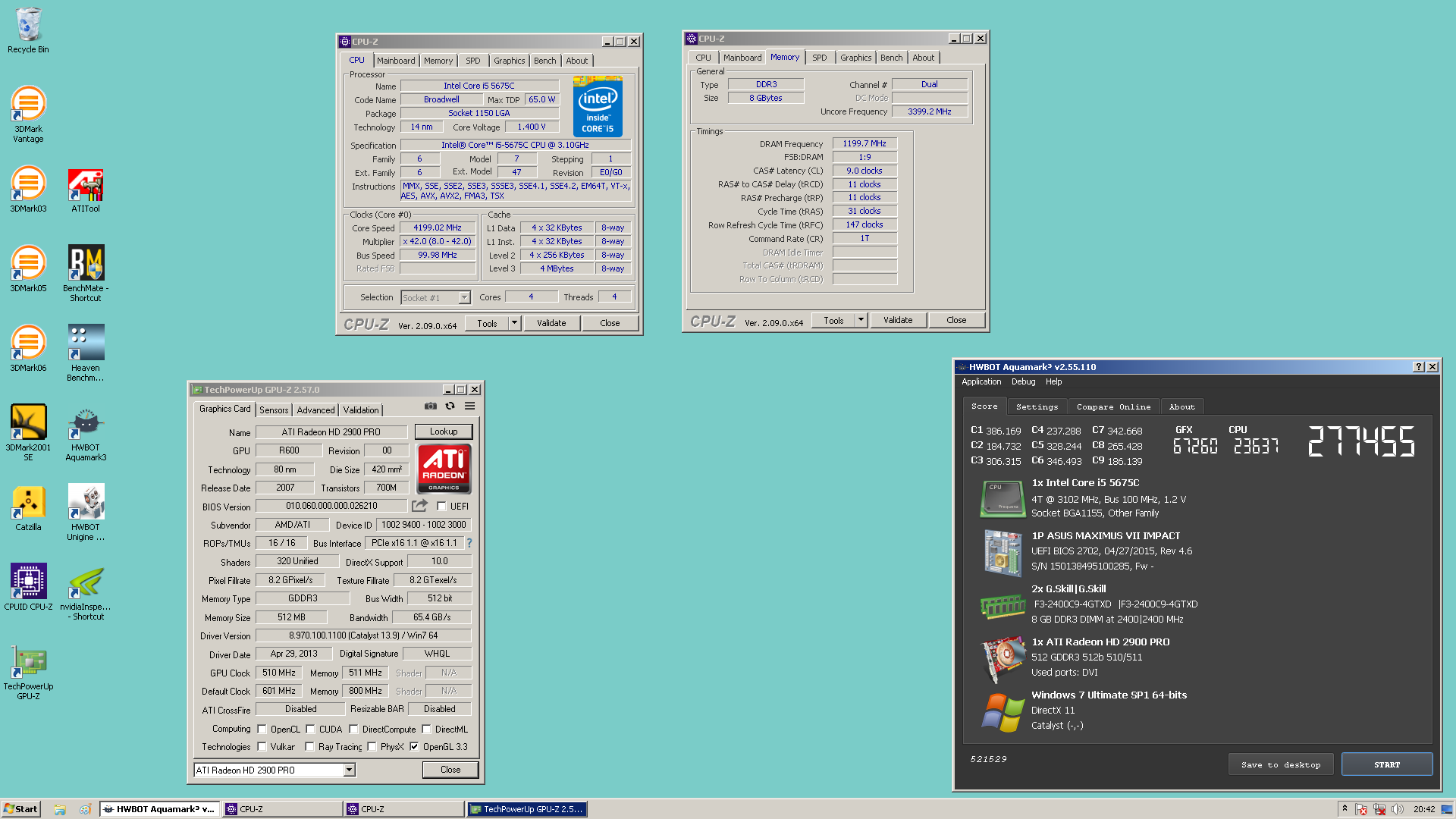Launch BenchMate shortcut icon
Viewport: 1456px width, 819px height.
point(86,273)
